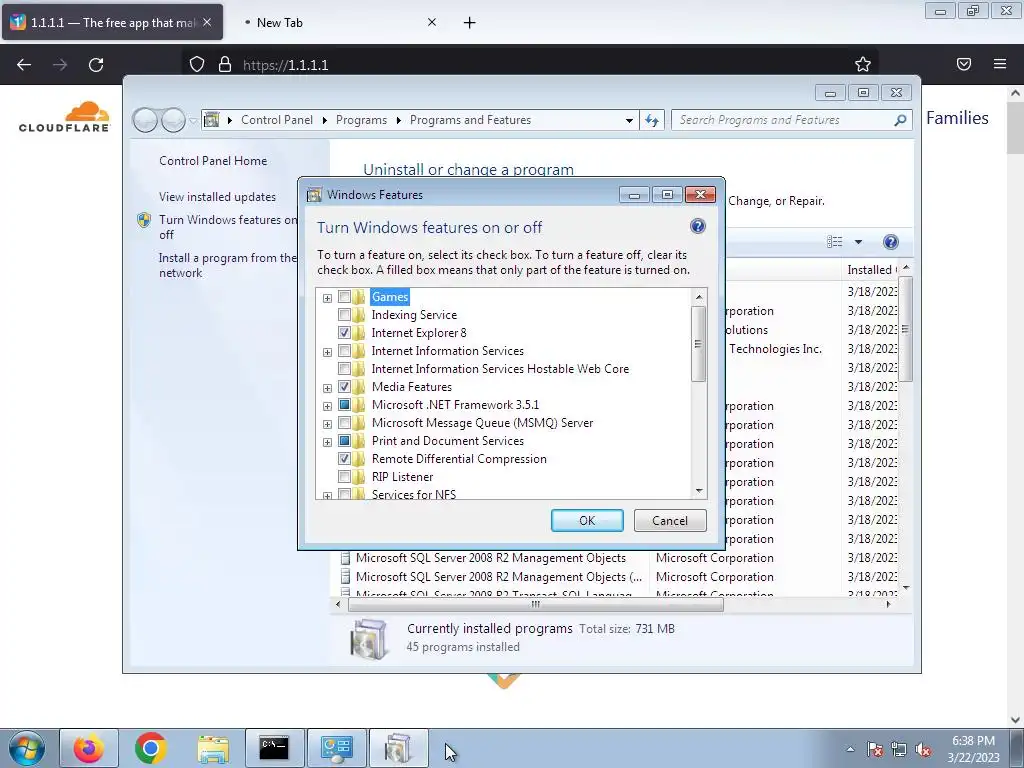Show hidden system tray icons arrow
The image size is (1024, 768).
(850, 749)
